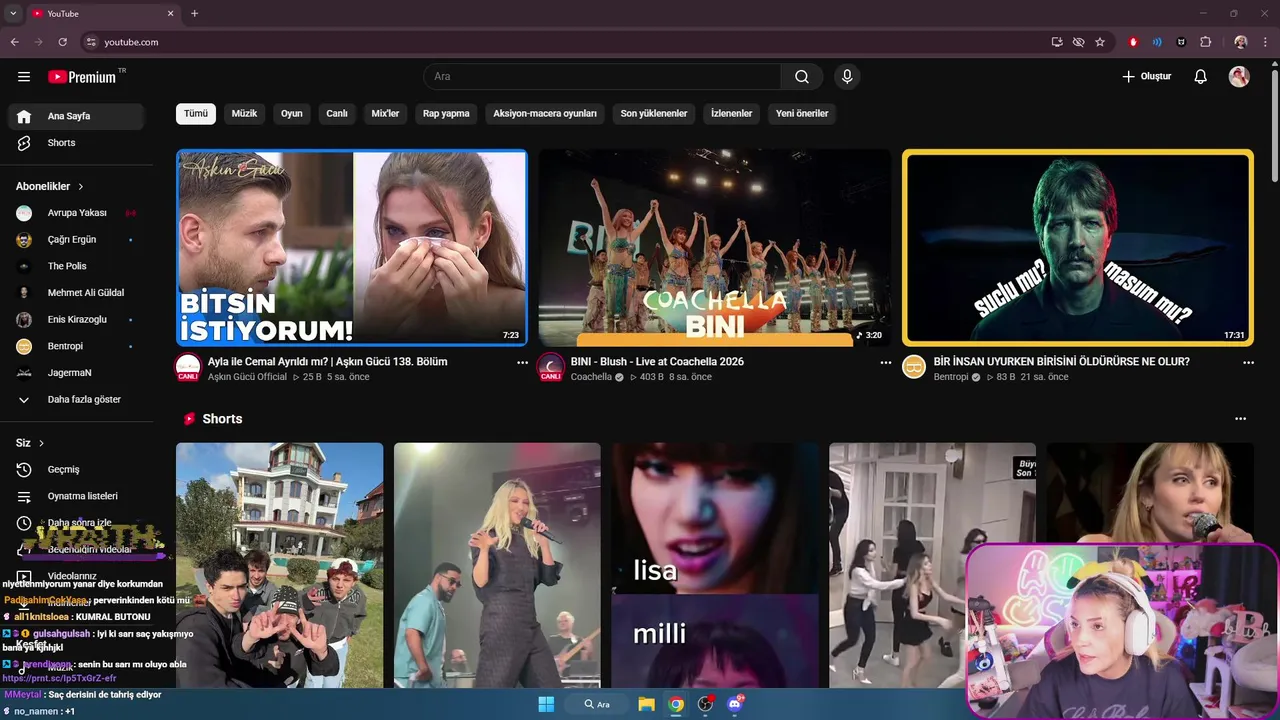
Task: Open Shorts in the sidebar
Action: pyautogui.click(x=76, y=143)
